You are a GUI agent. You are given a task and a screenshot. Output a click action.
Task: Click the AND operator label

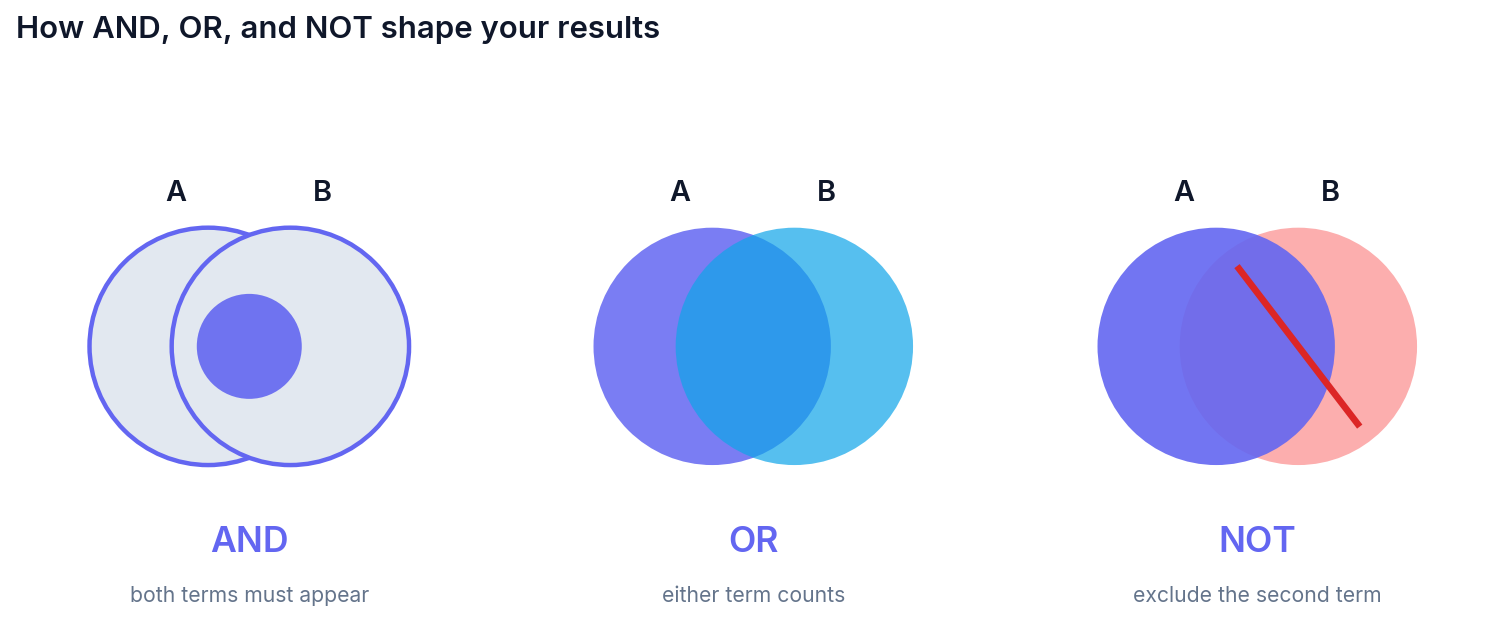click(x=250, y=540)
